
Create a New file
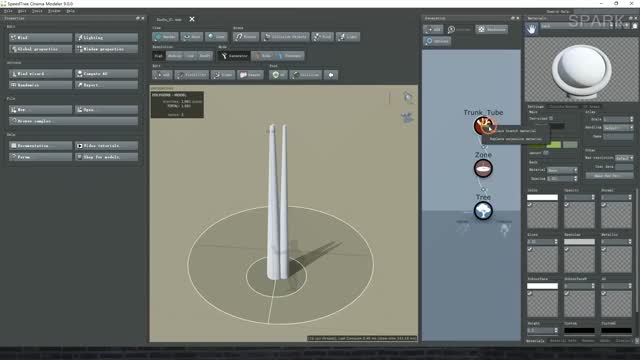pyautogui.click(x=40, y=110)
